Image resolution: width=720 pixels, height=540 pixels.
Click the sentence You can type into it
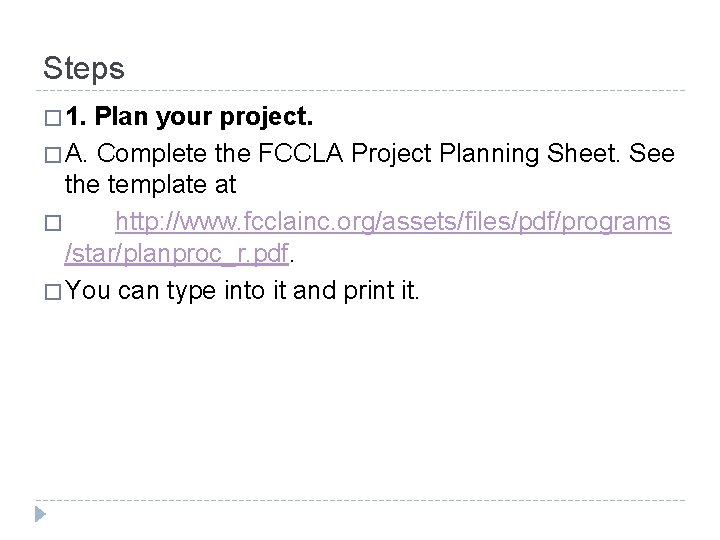coord(242,291)
